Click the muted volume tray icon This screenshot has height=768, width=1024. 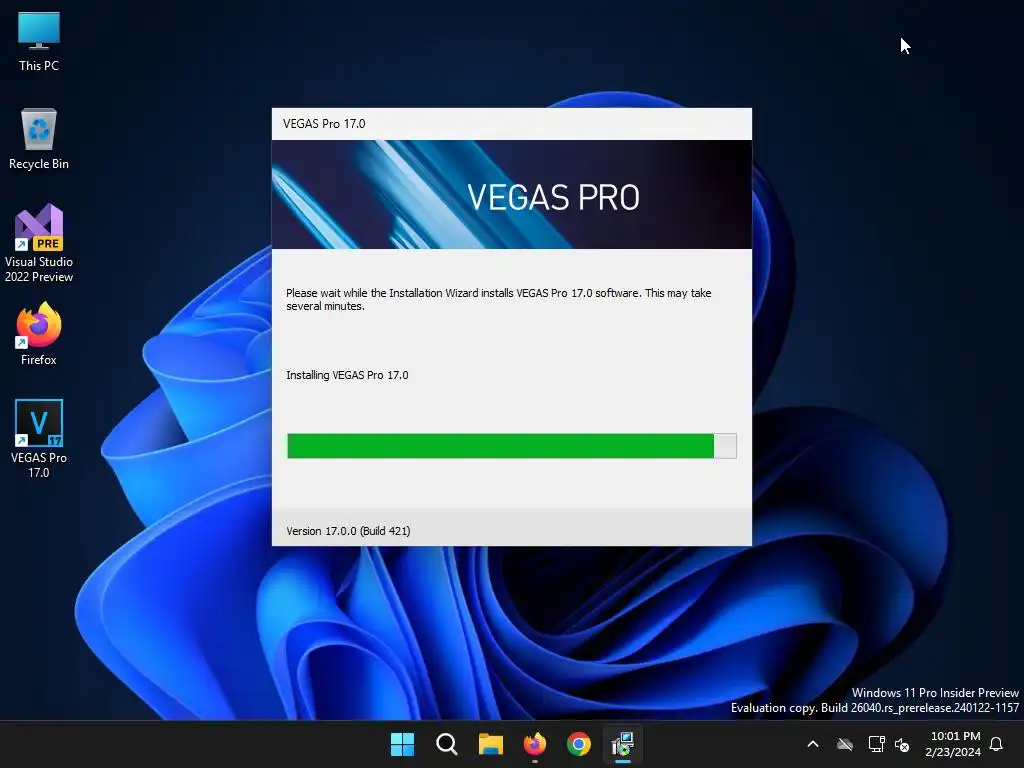[902, 744]
